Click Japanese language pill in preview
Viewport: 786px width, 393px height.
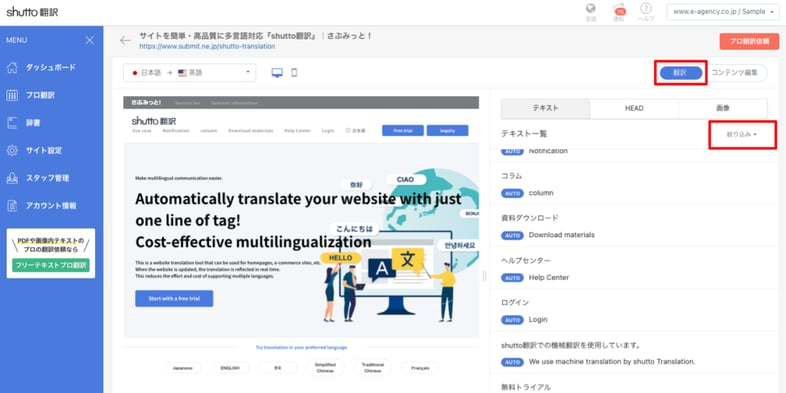pyautogui.click(x=182, y=368)
